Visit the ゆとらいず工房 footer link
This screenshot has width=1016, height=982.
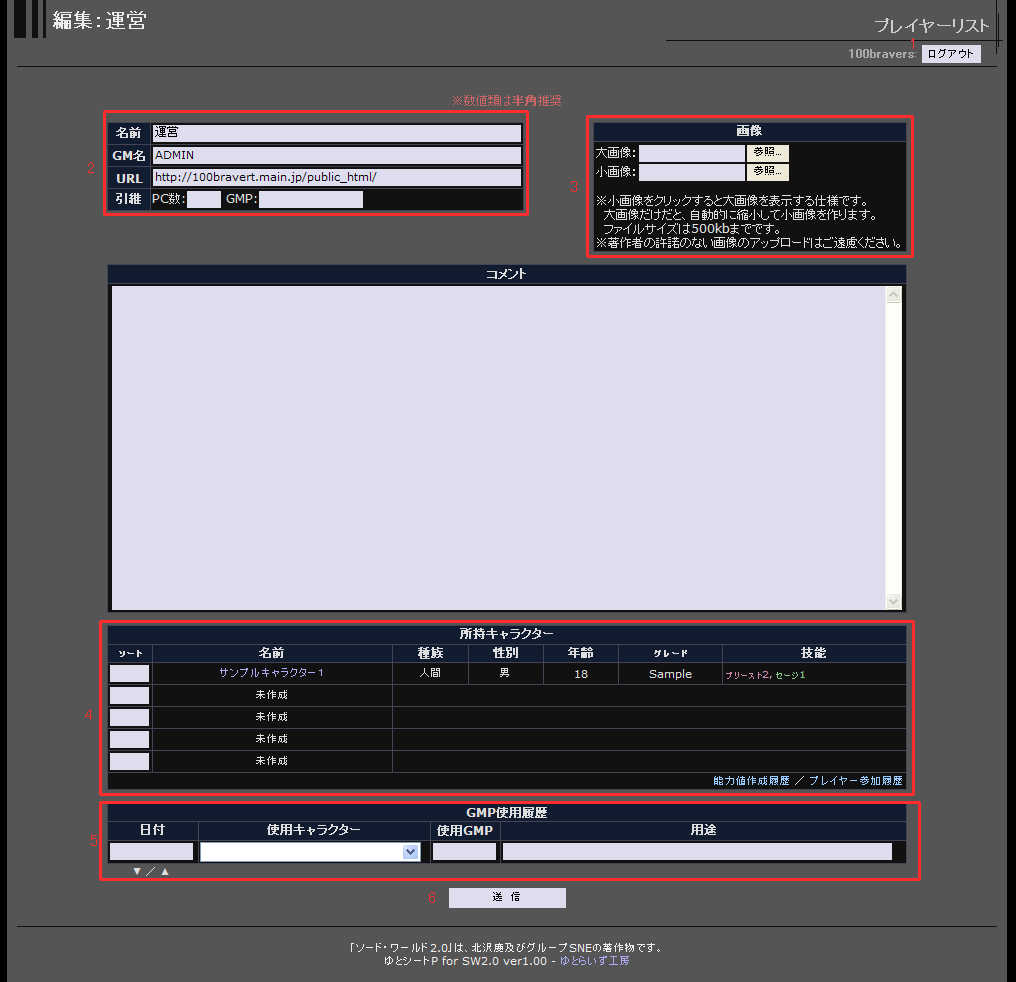pyautogui.click(x=594, y=961)
